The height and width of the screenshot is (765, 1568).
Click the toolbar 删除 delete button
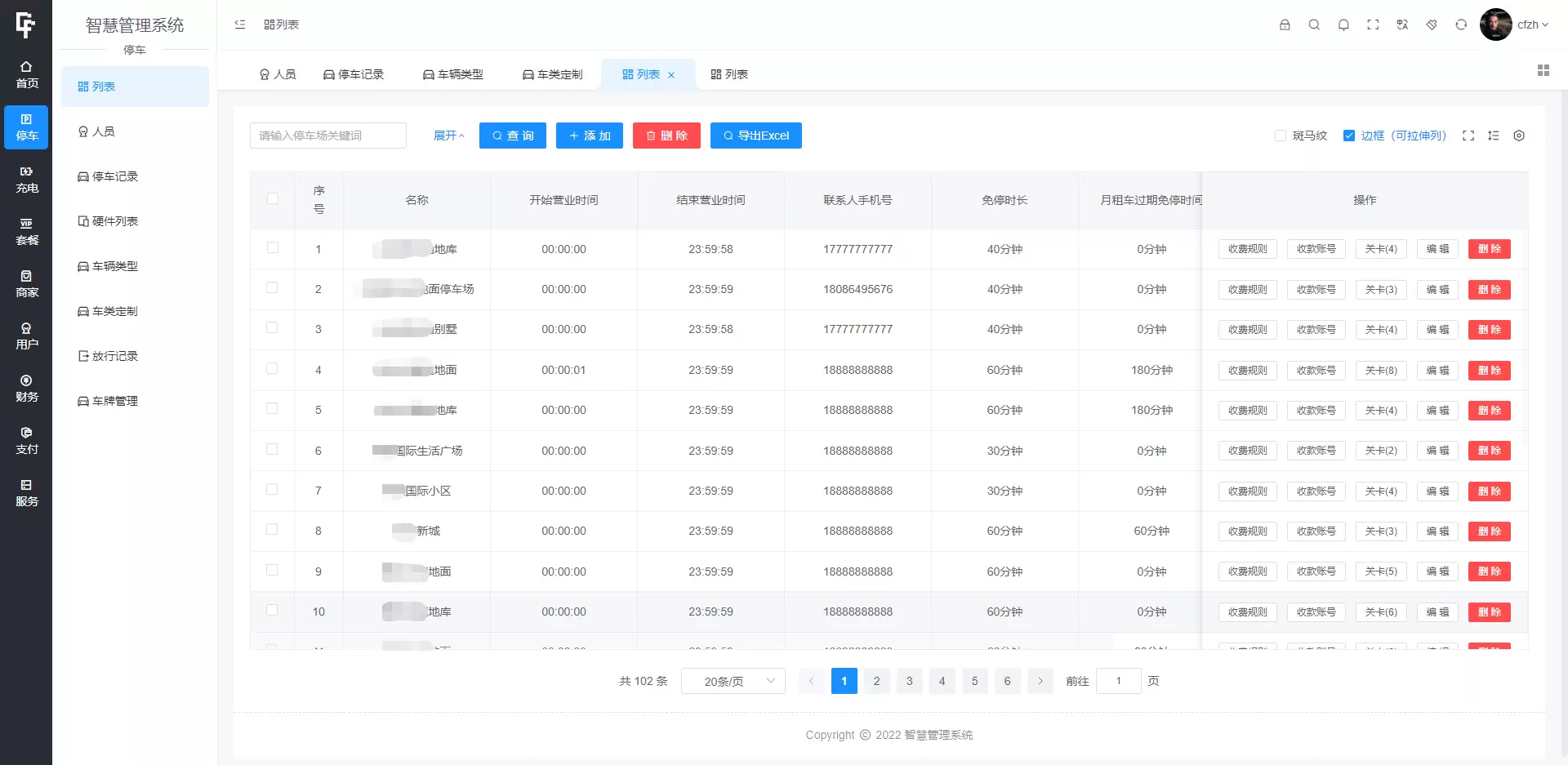coord(666,136)
